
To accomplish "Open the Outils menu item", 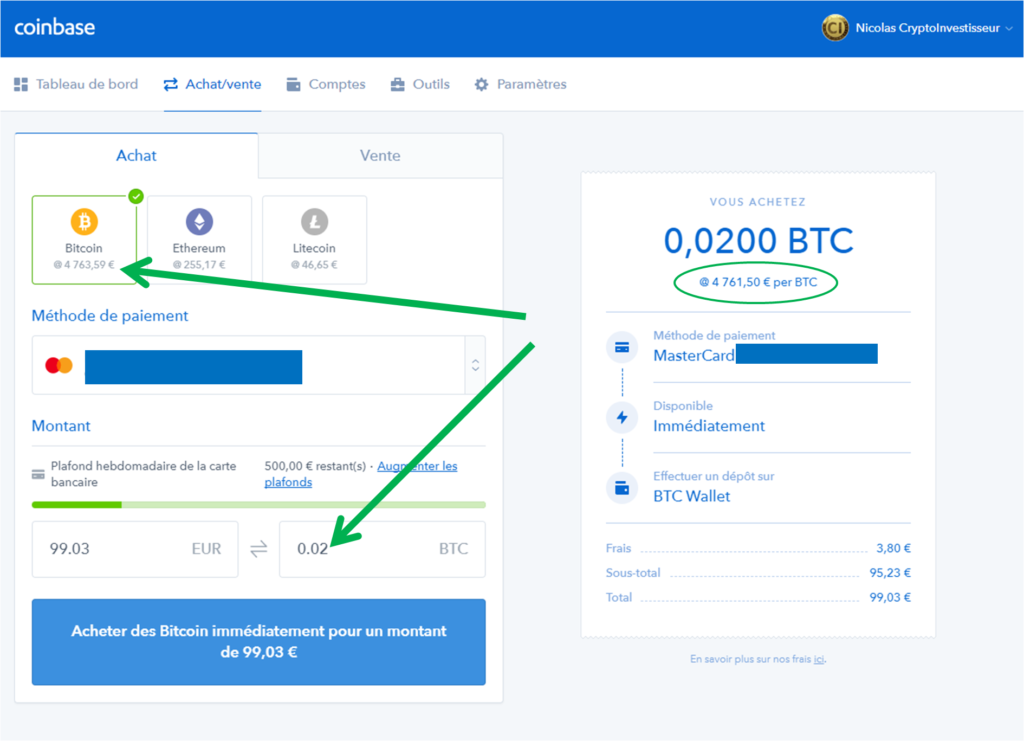I will 420,84.
